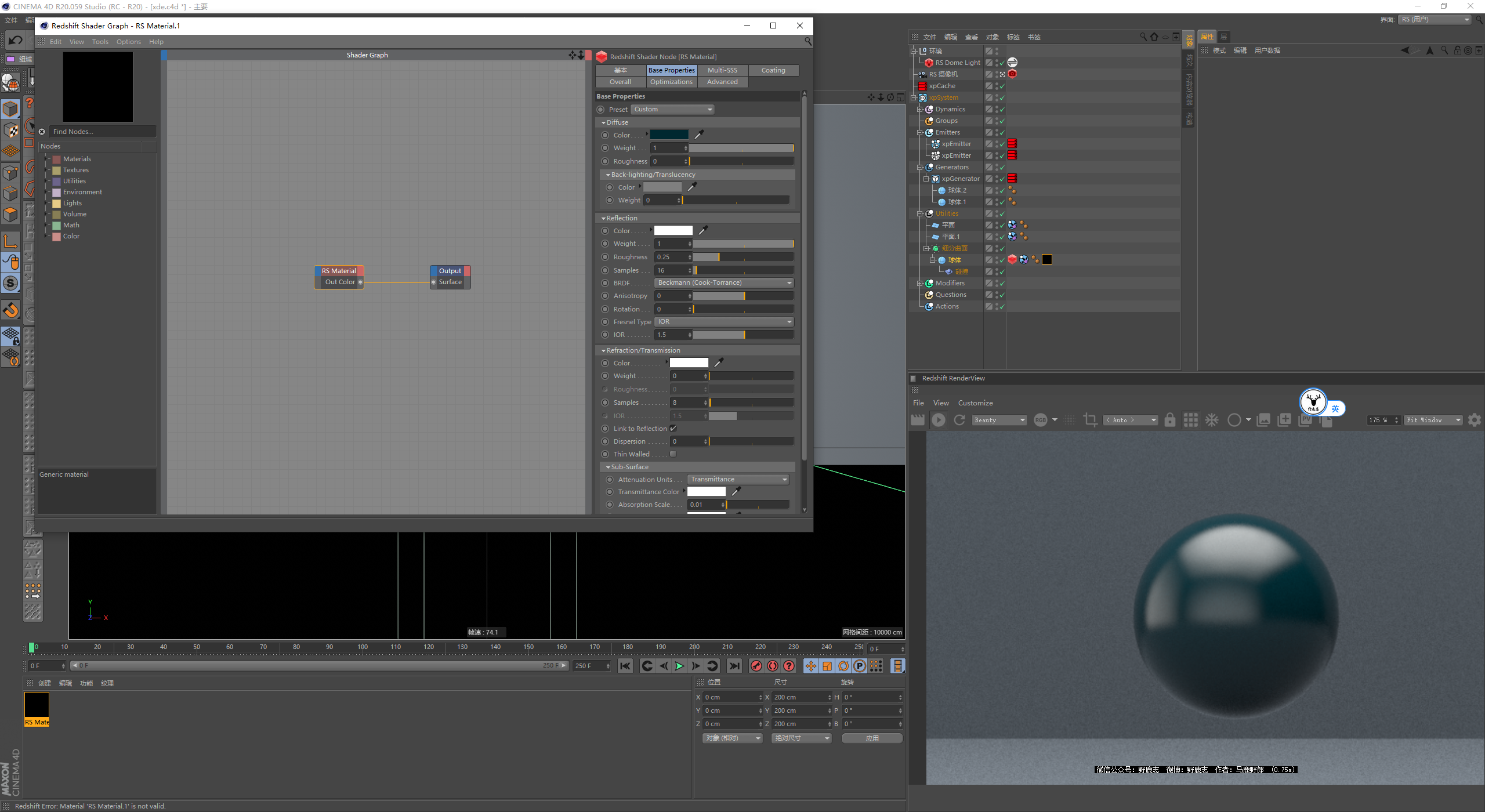Collapse the Reflection section
This screenshot has width=1485, height=812.
tap(604, 218)
